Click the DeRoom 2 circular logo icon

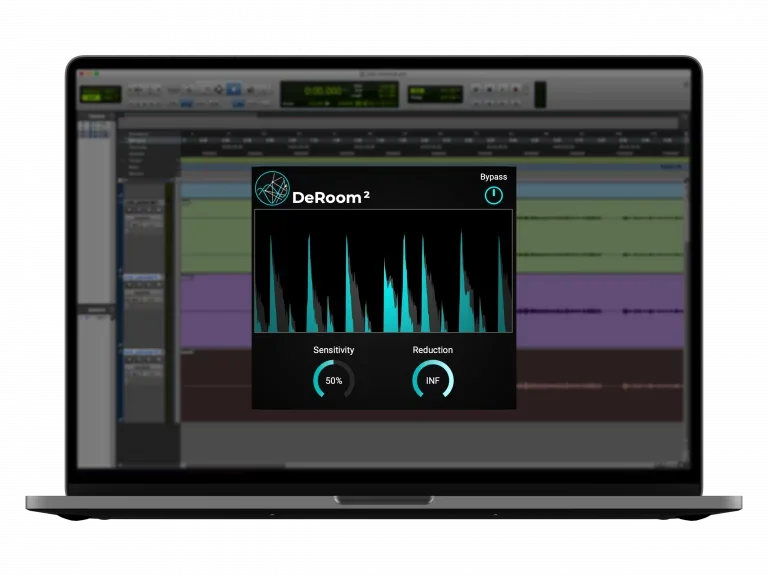pos(272,189)
